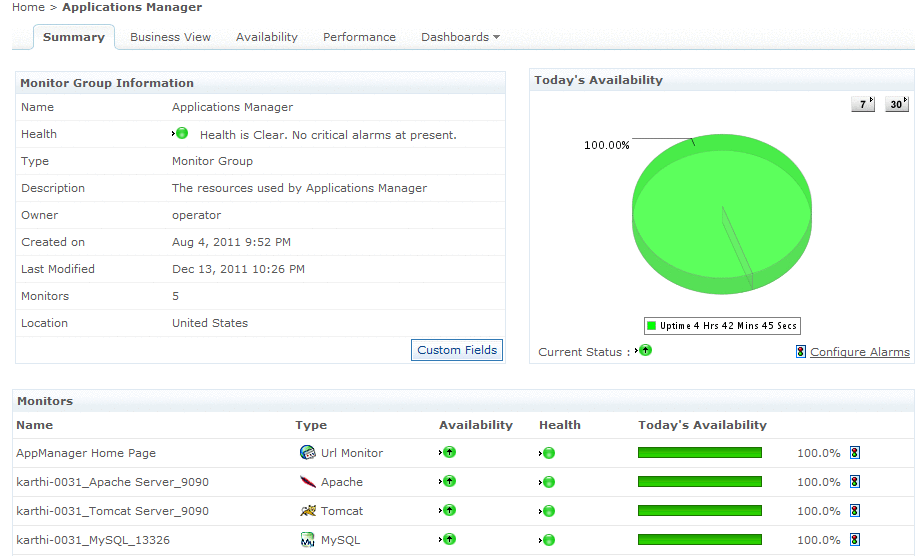This screenshot has width=923, height=556.
Task: Click Today's Availability column header
Action: 702,425
